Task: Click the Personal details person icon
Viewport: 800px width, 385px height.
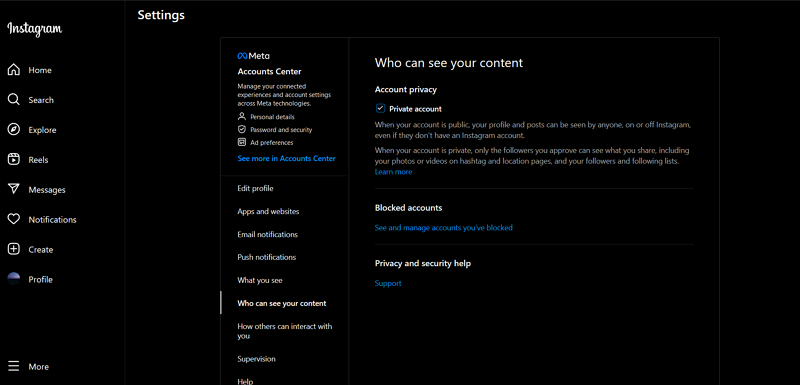Action: (242, 117)
